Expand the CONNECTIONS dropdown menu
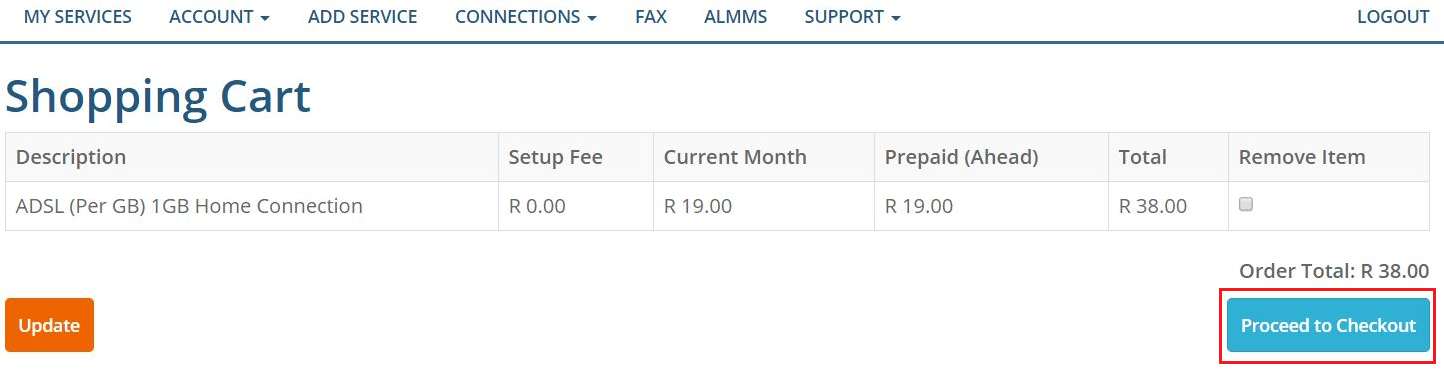This screenshot has width=1444, height=375. (x=526, y=17)
